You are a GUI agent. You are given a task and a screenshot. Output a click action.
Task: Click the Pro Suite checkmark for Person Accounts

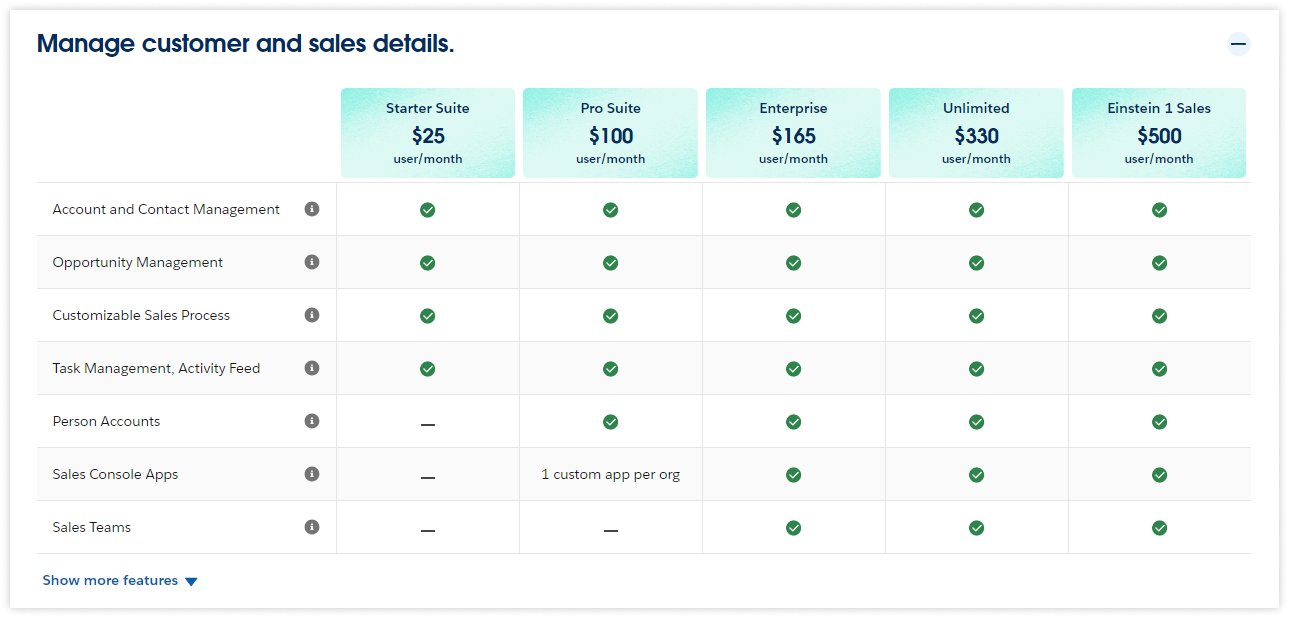point(610,421)
